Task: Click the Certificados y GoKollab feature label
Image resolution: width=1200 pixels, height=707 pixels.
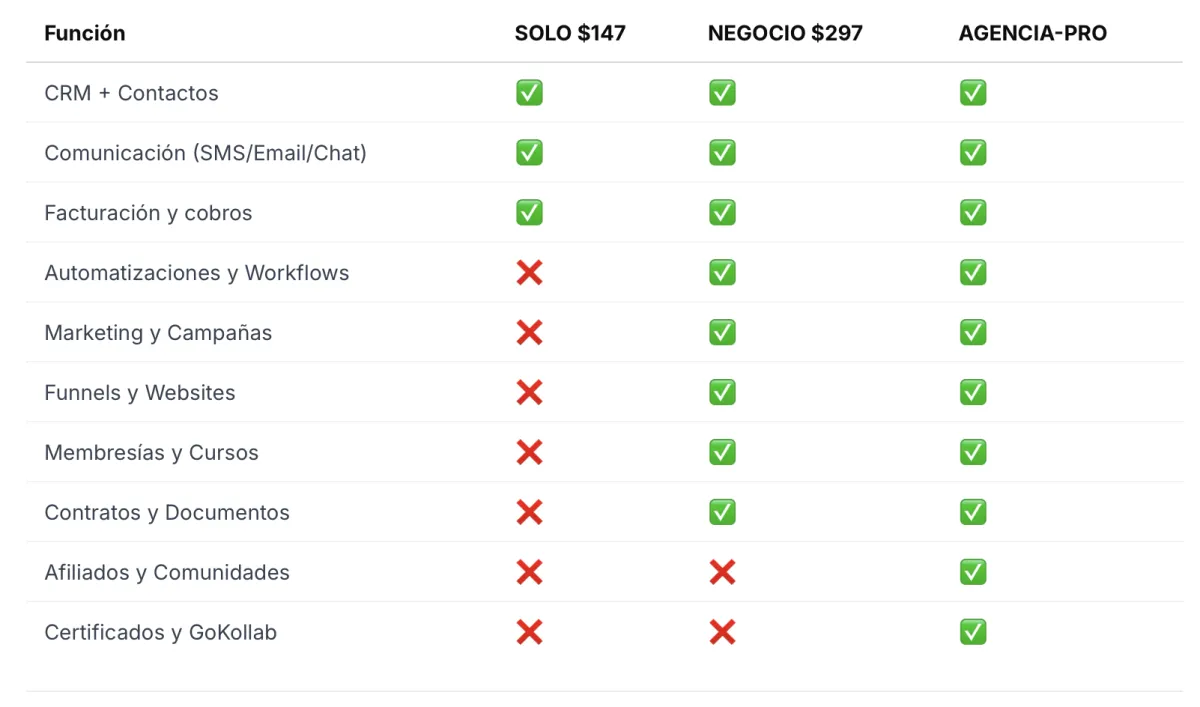Action: (161, 632)
